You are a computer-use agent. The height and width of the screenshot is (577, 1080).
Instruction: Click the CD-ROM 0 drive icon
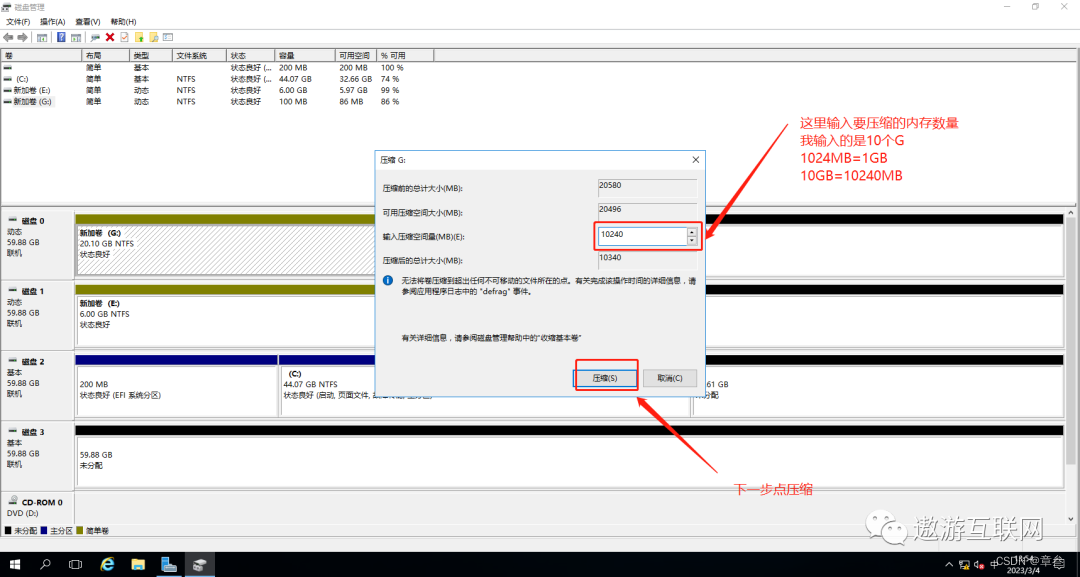[x=12, y=502]
